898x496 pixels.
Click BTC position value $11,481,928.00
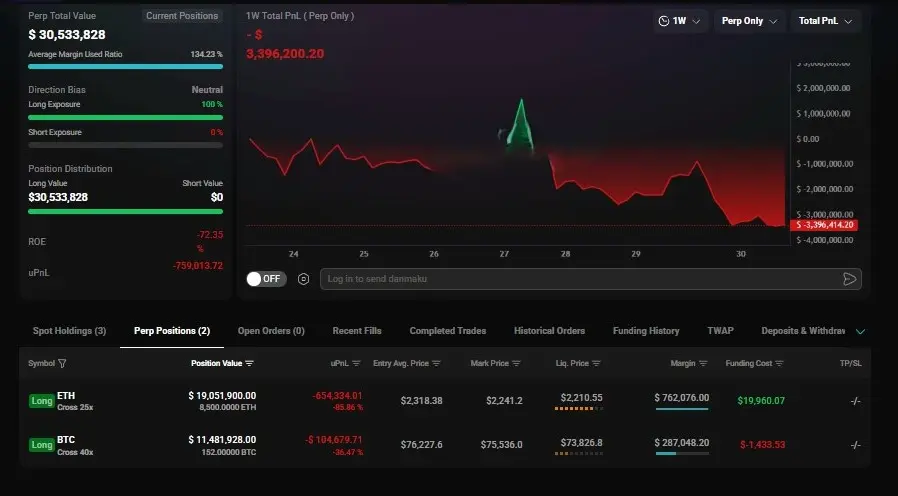[222, 440]
